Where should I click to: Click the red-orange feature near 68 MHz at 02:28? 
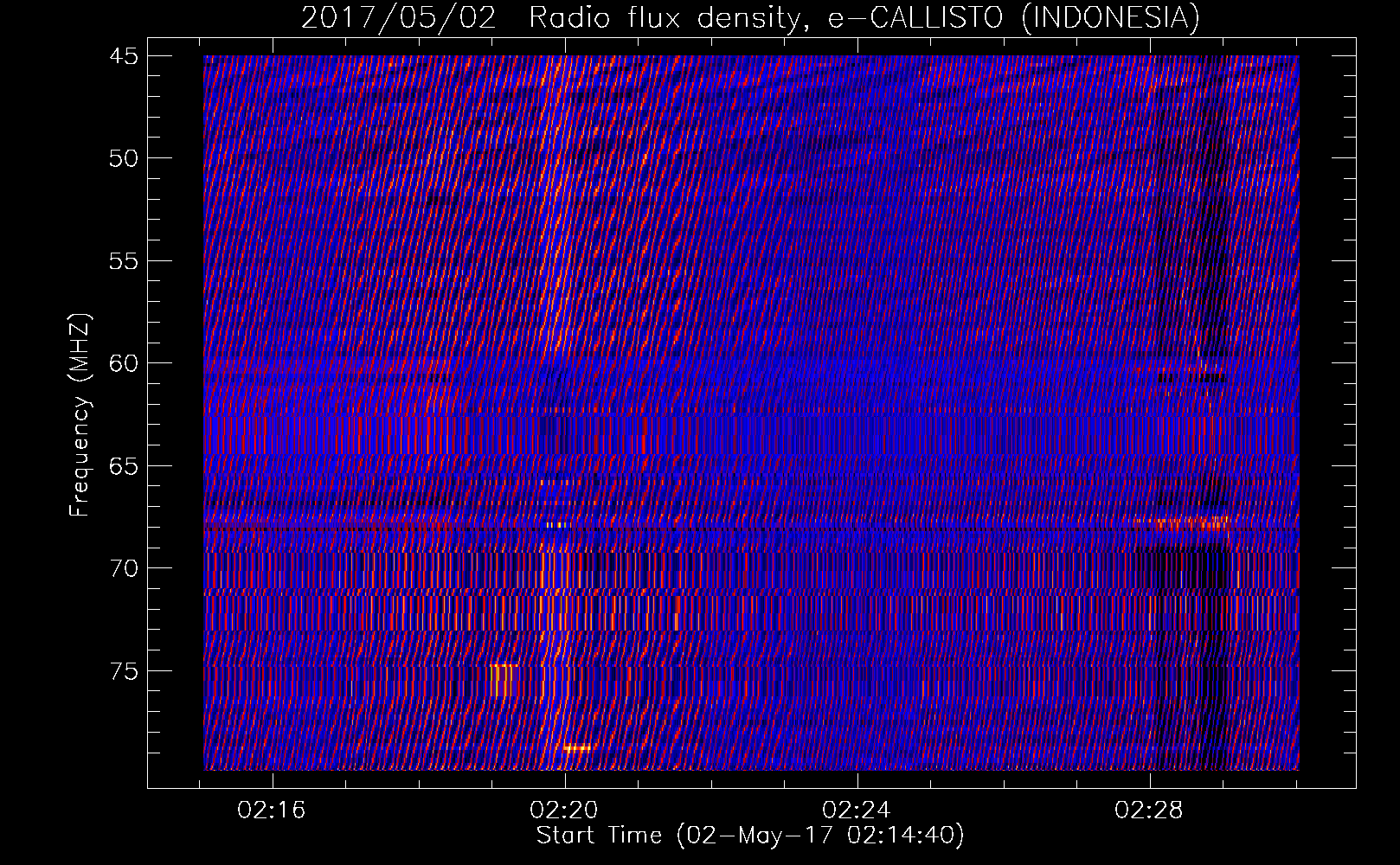point(1183,522)
